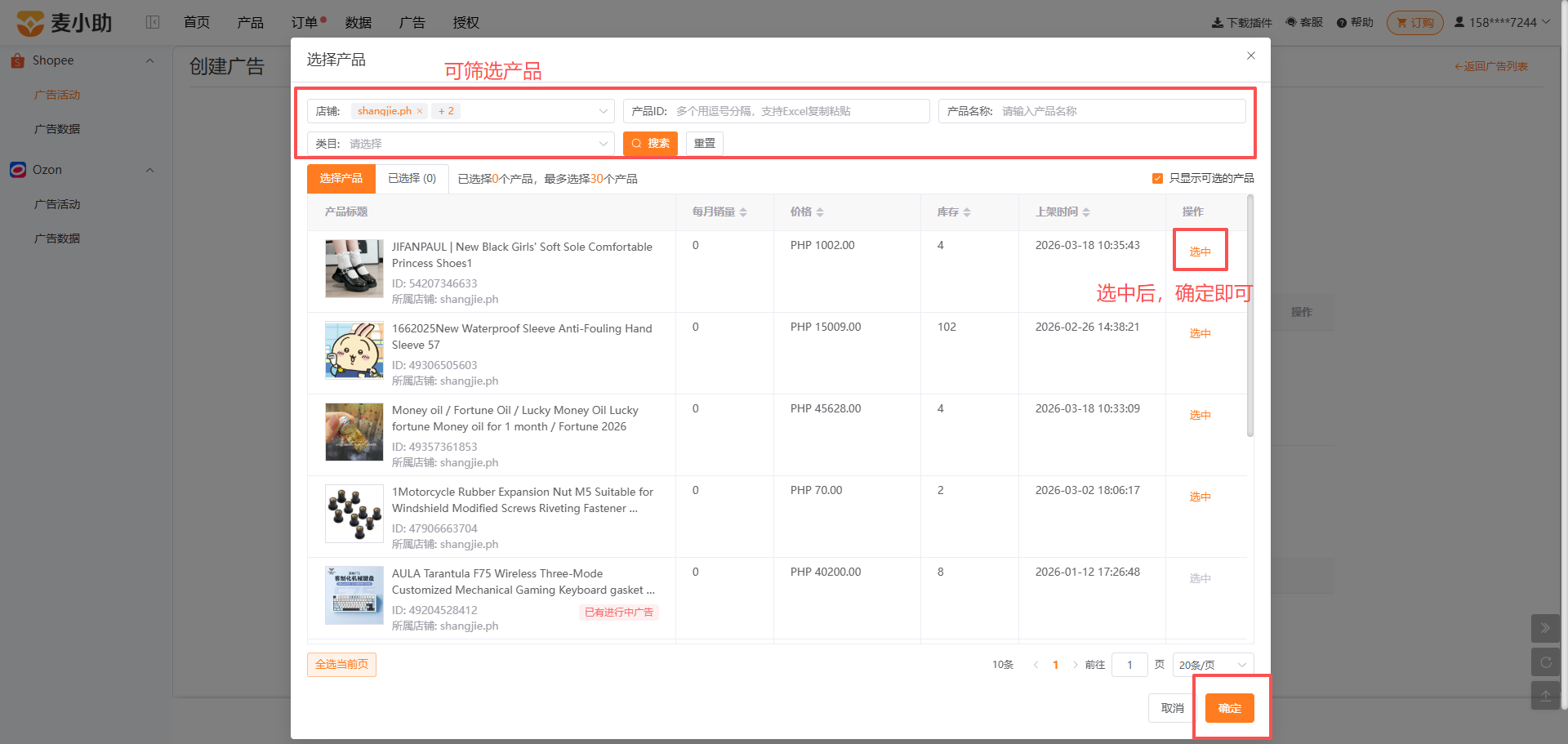The image size is (1568, 744).
Task: Select the JIFANPAUL shoes product
Action: pyautogui.click(x=1200, y=252)
